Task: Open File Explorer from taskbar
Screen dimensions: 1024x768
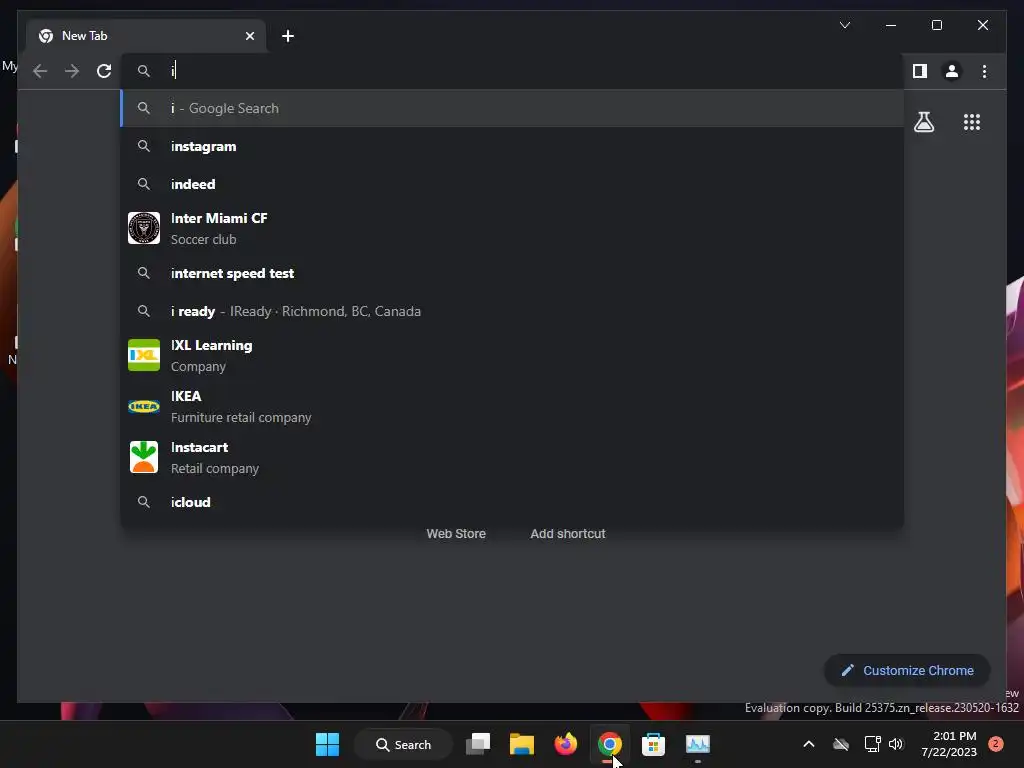Action: [x=522, y=744]
